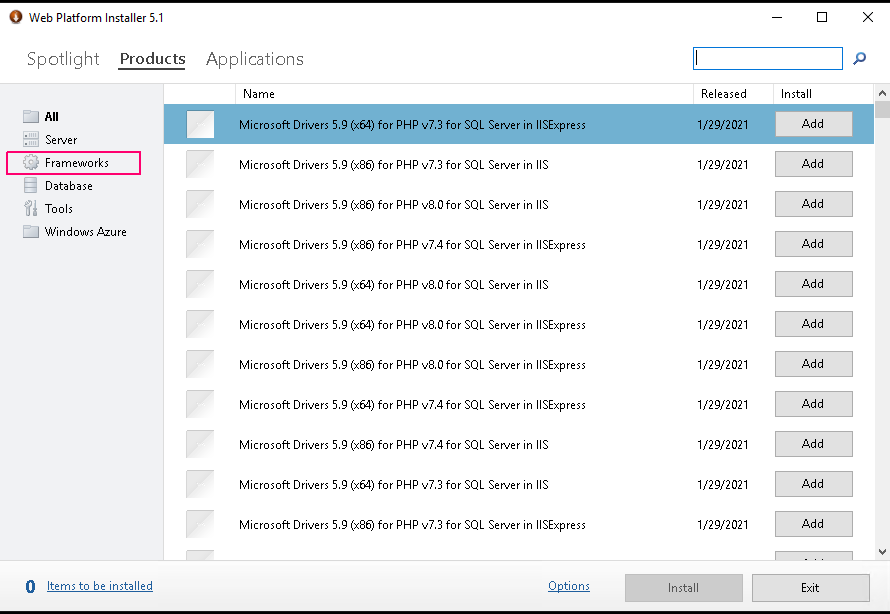
Task: Open the Database category icon
Action: coord(31,186)
